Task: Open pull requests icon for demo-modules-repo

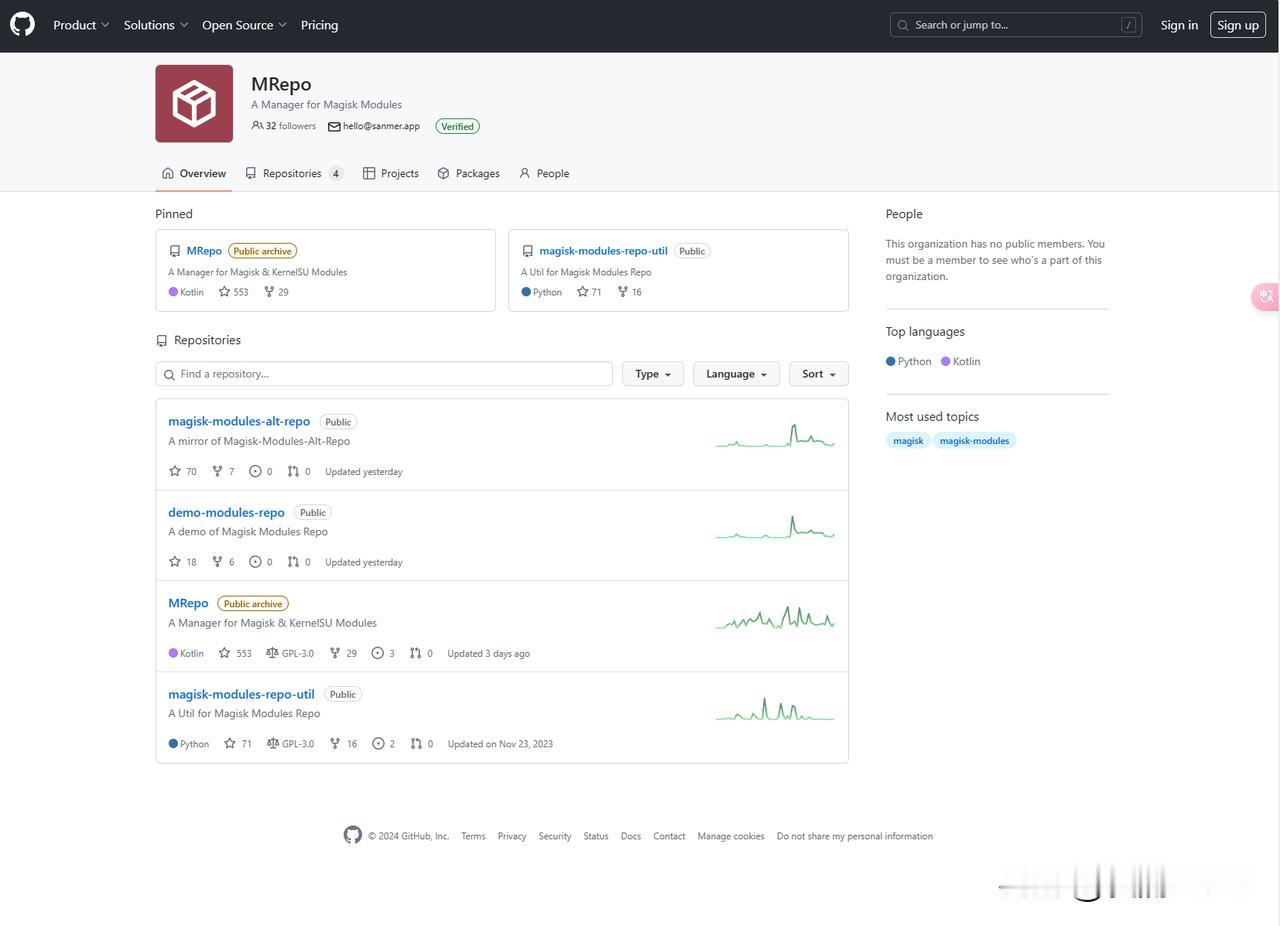Action: coord(299,562)
